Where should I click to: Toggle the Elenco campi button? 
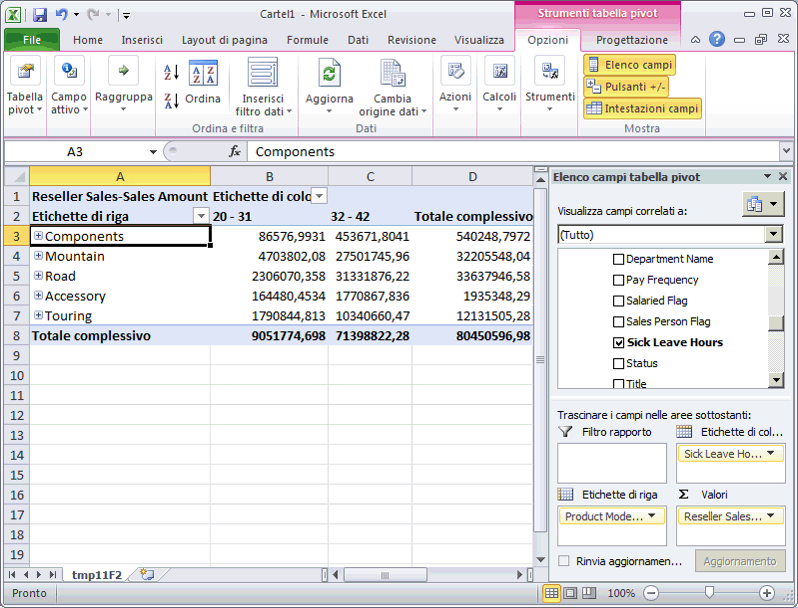coord(630,65)
